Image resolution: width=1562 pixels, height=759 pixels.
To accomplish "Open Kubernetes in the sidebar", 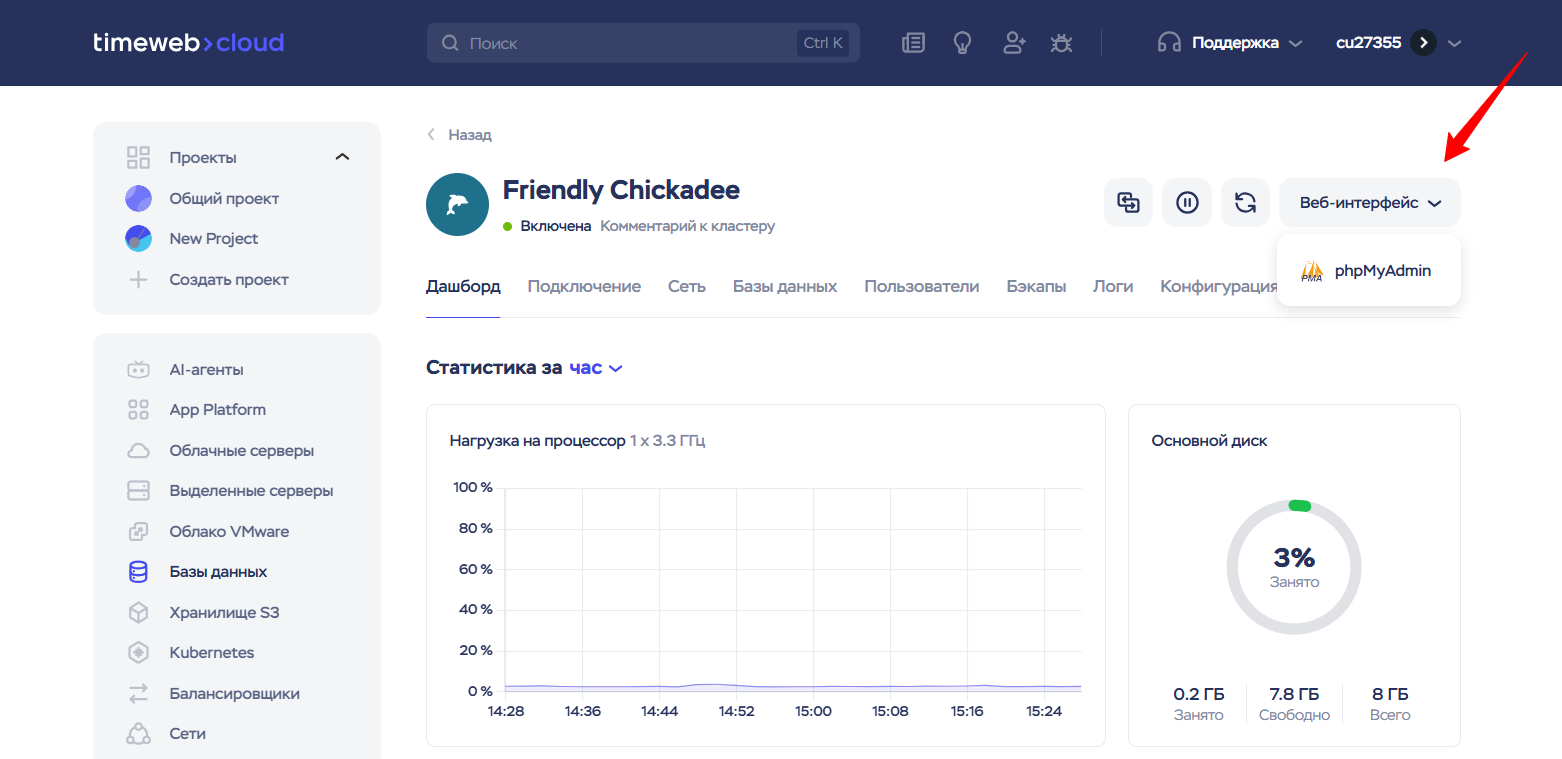I will click(211, 653).
